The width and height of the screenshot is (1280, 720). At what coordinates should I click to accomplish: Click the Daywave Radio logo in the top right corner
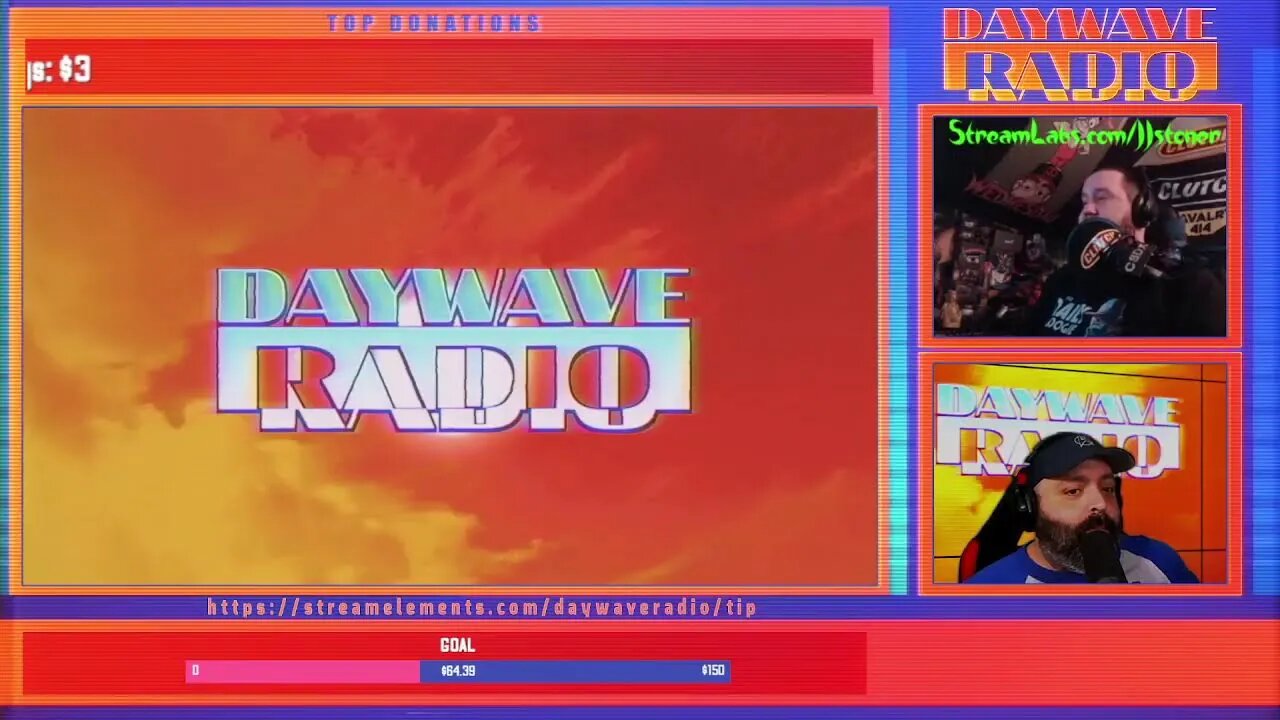pos(1080,54)
